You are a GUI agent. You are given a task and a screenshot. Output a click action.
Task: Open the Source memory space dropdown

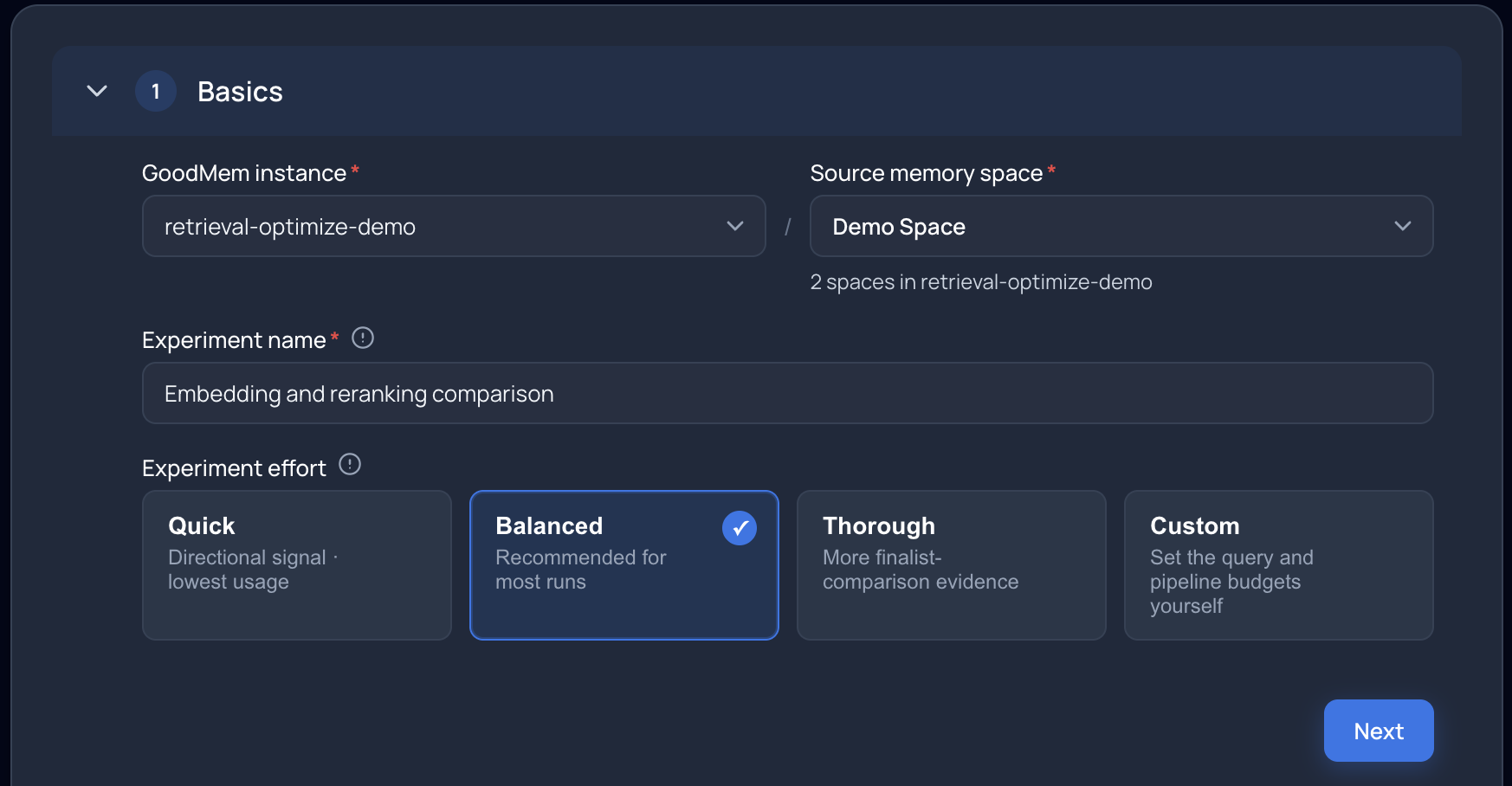pyautogui.click(x=1121, y=226)
